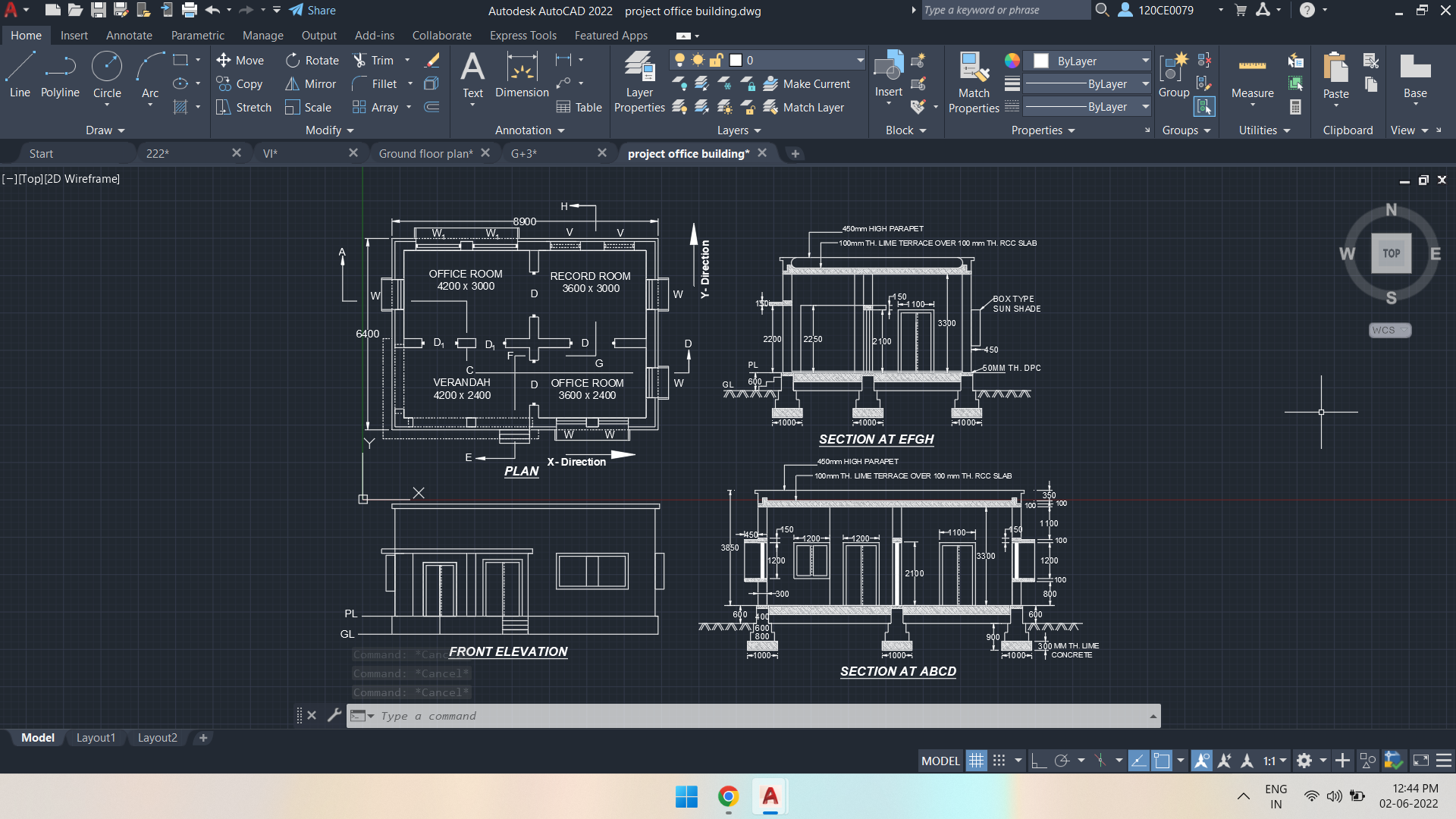Screen dimensions: 1456x819
Task: Open the color wheel in Properties panel
Action: point(1011,60)
